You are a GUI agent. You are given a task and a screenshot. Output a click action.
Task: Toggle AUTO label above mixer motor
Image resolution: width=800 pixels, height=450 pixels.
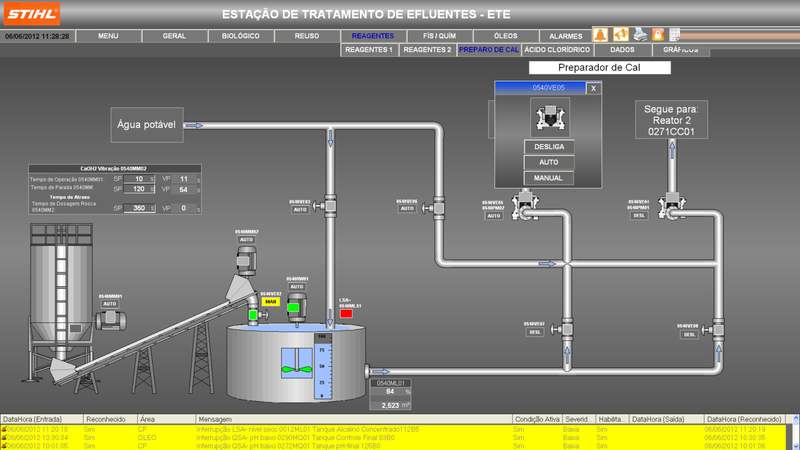[x=297, y=287]
